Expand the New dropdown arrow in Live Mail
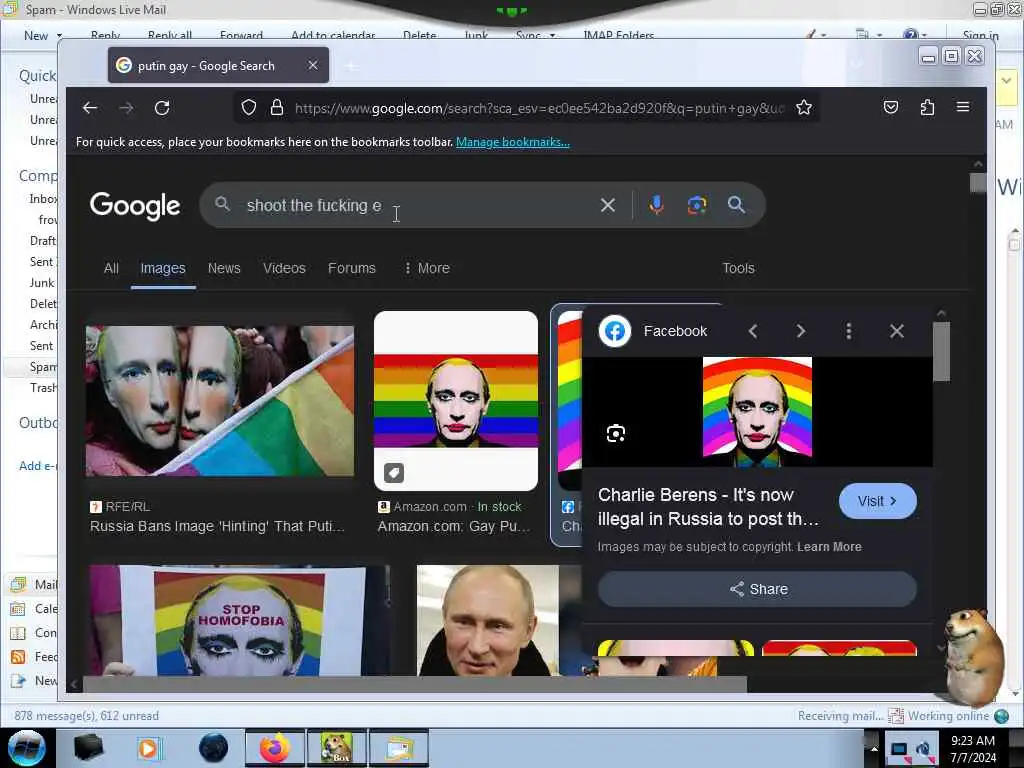 tap(59, 35)
